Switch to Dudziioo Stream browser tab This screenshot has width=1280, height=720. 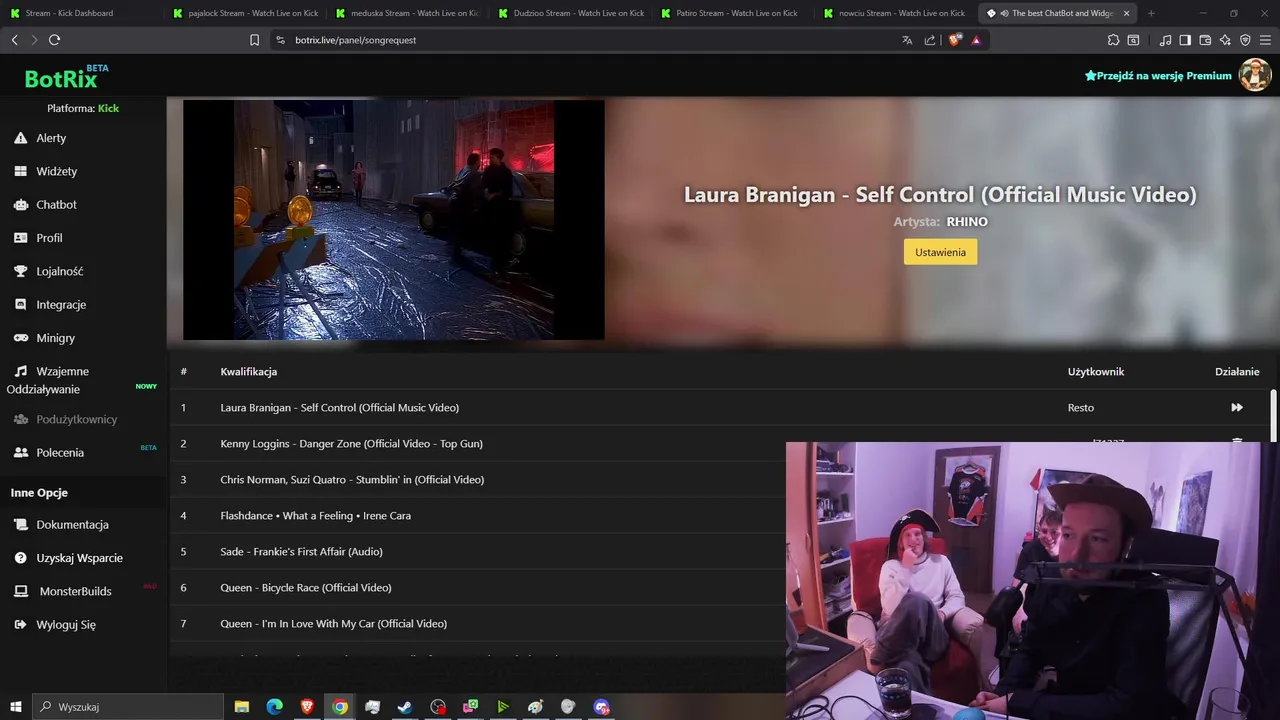[570, 13]
